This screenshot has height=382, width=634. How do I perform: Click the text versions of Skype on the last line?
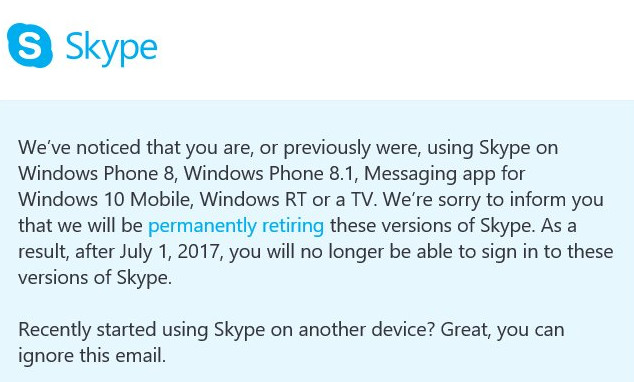coord(95,278)
